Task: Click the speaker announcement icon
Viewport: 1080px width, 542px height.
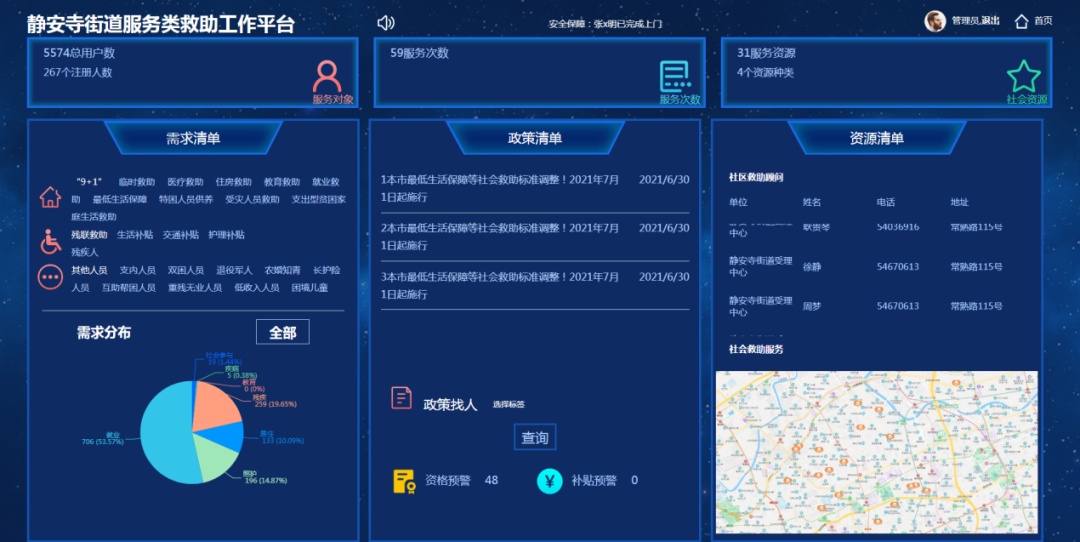Action: [386, 22]
